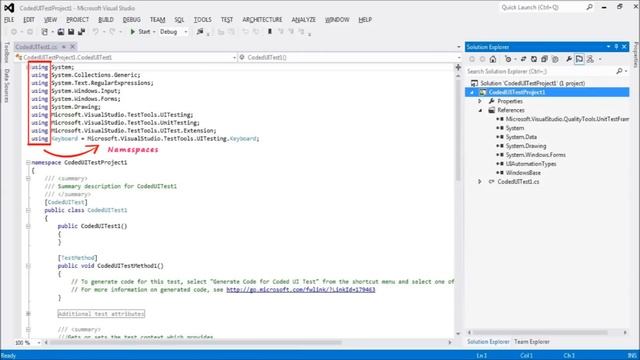Open the Toolbox side panel tab
640x360 pixels.
click(6, 52)
